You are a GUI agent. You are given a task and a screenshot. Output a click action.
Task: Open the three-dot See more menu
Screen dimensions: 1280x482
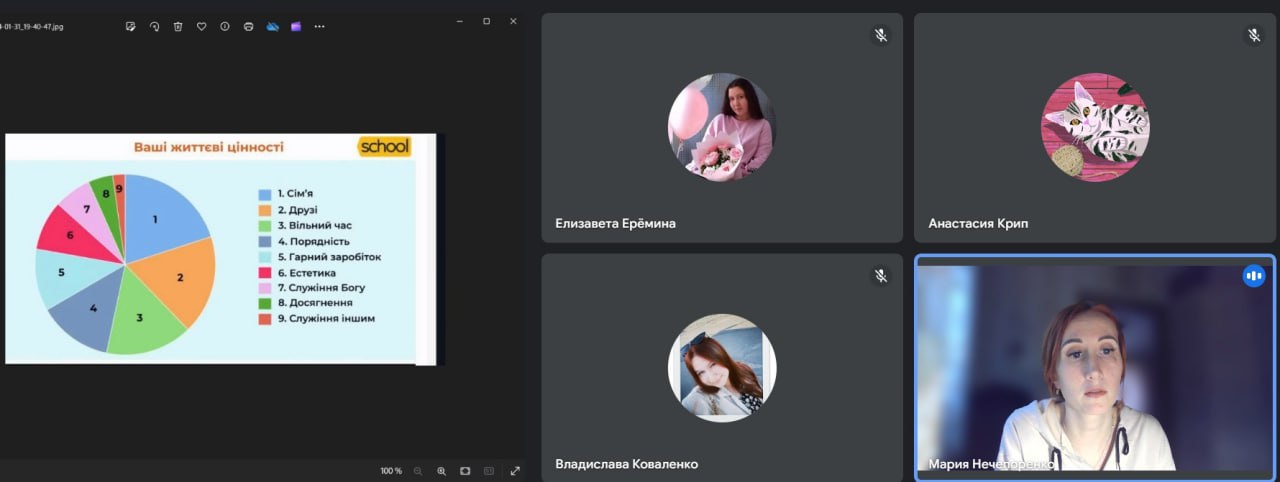(320, 26)
